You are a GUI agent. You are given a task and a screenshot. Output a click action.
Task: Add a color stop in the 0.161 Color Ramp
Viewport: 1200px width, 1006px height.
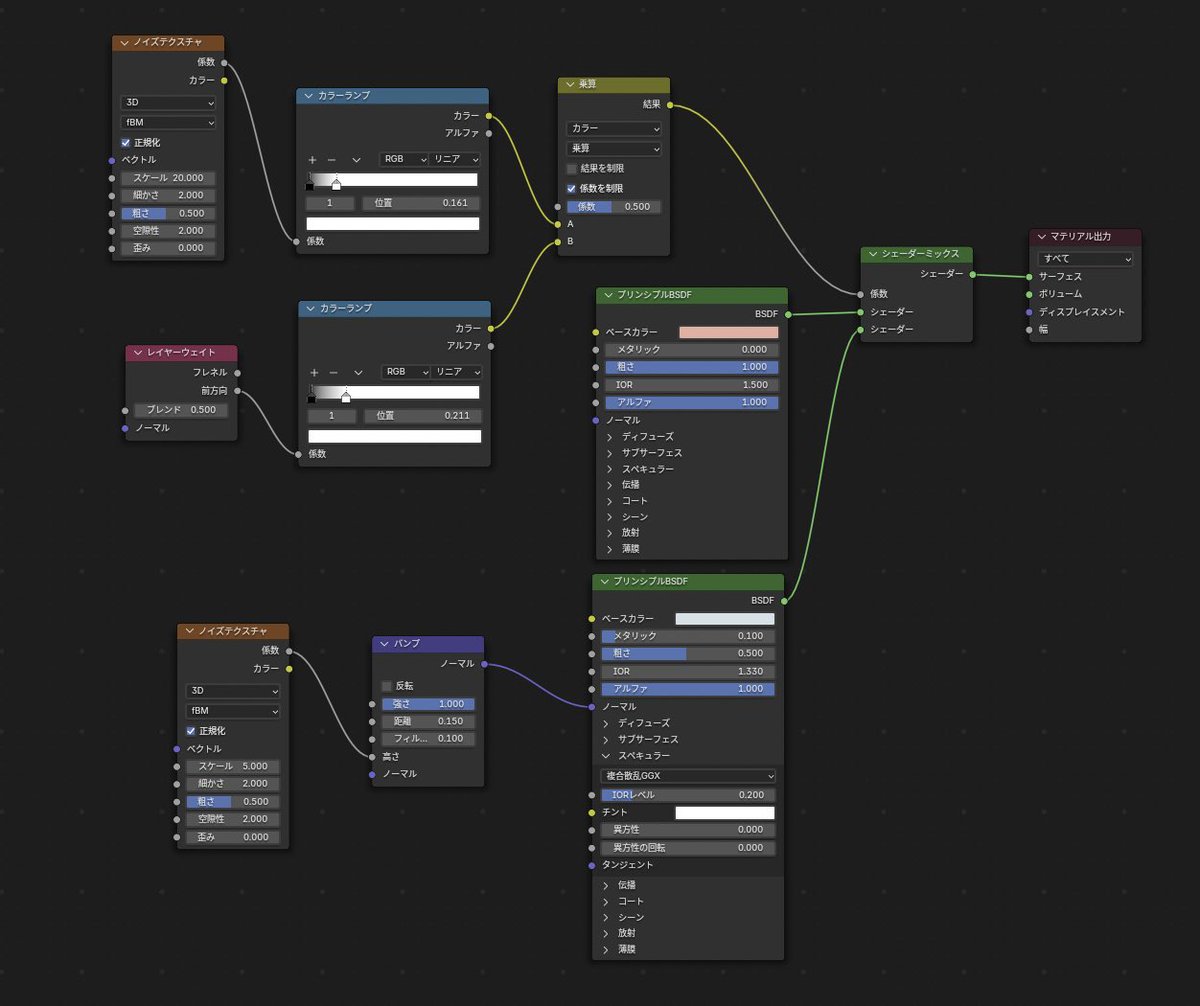click(x=312, y=160)
